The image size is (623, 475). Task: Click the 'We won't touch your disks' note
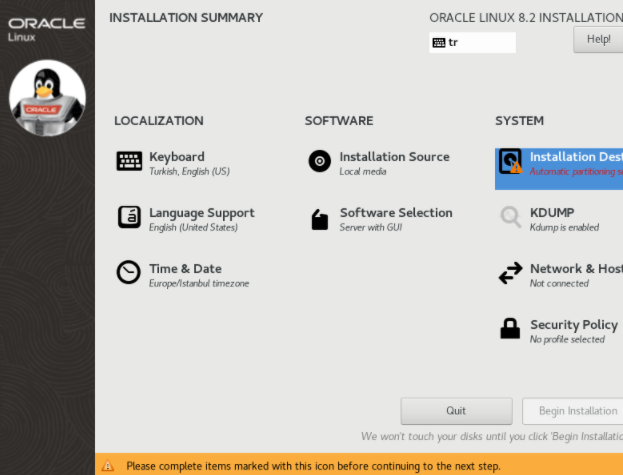492,436
